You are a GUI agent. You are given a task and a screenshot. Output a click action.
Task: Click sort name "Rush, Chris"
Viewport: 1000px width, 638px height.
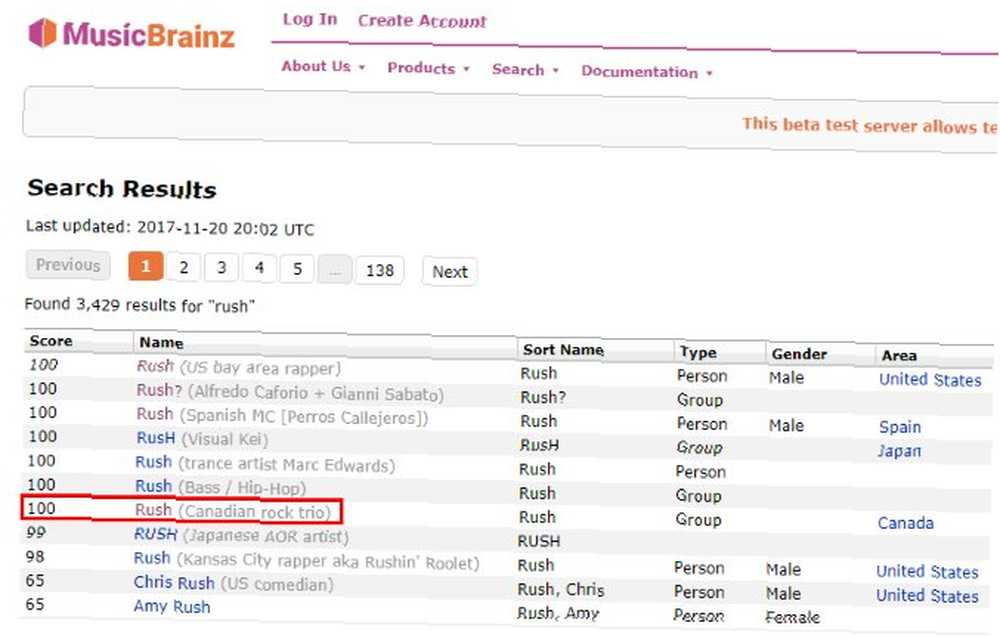click(561, 590)
